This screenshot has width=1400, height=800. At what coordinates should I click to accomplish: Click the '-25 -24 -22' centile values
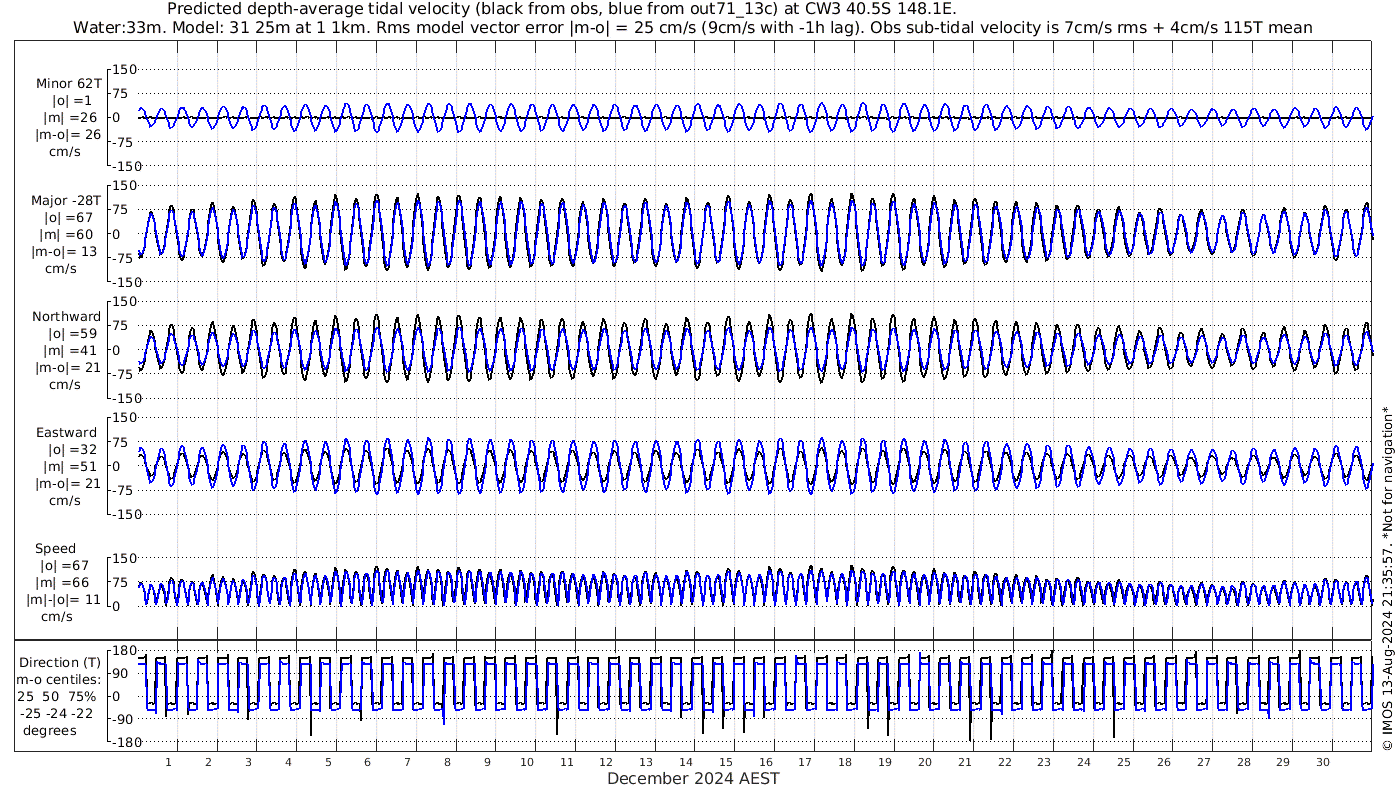[x=56, y=713]
